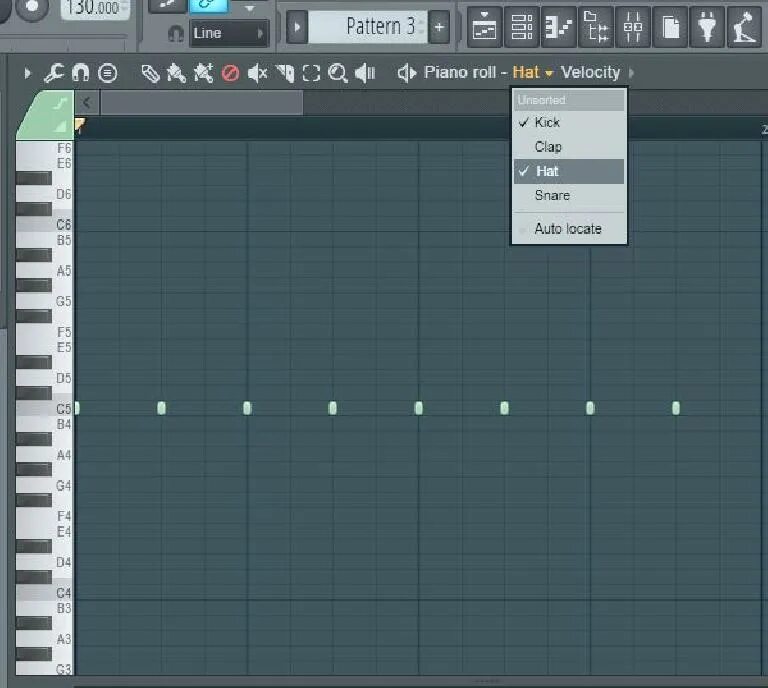Click the C5 piano key
768x688 pixels.
[44, 408]
